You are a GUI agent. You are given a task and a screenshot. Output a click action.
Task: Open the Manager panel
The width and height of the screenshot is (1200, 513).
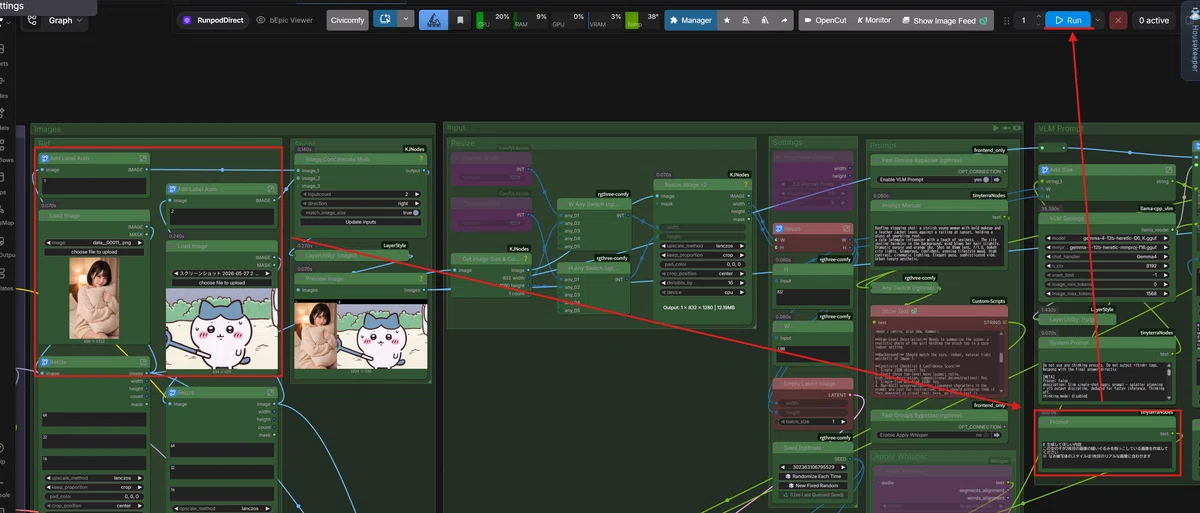(x=690, y=20)
